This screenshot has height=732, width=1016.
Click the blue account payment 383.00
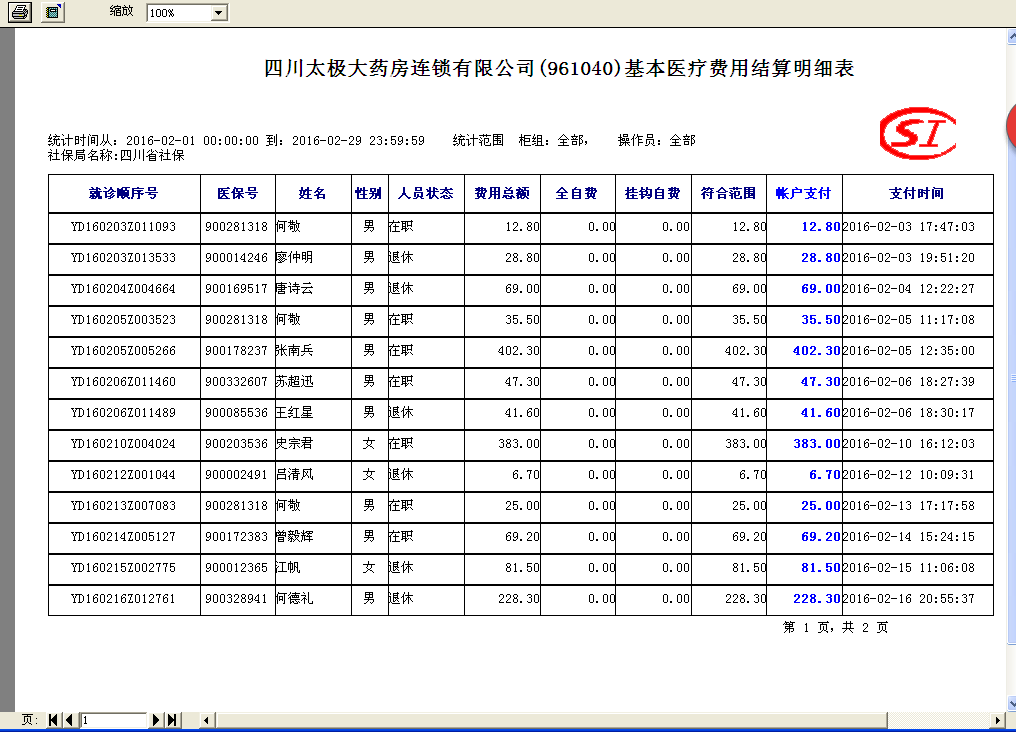tap(816, 444)
